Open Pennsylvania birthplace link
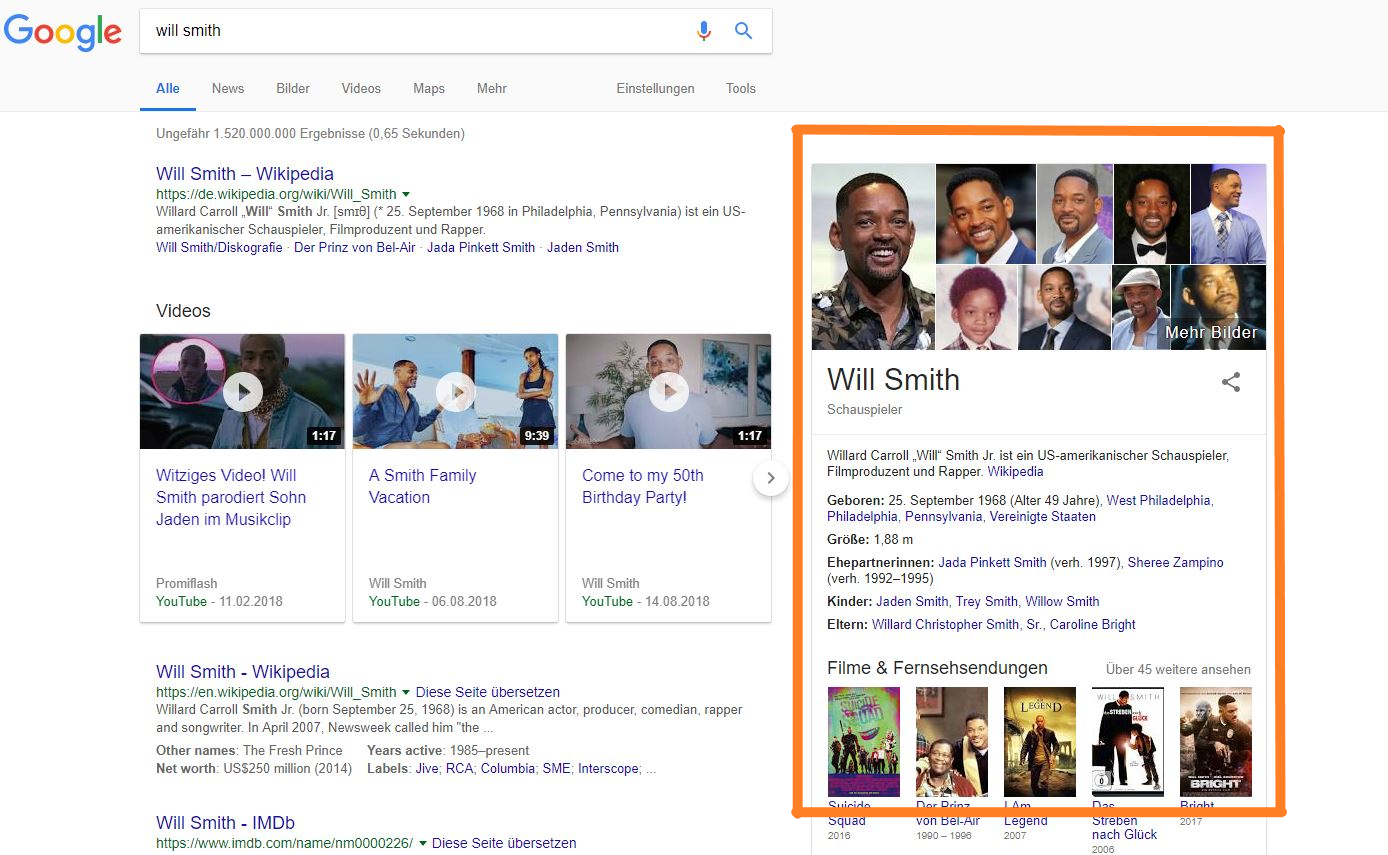 [x=943, y=517]
